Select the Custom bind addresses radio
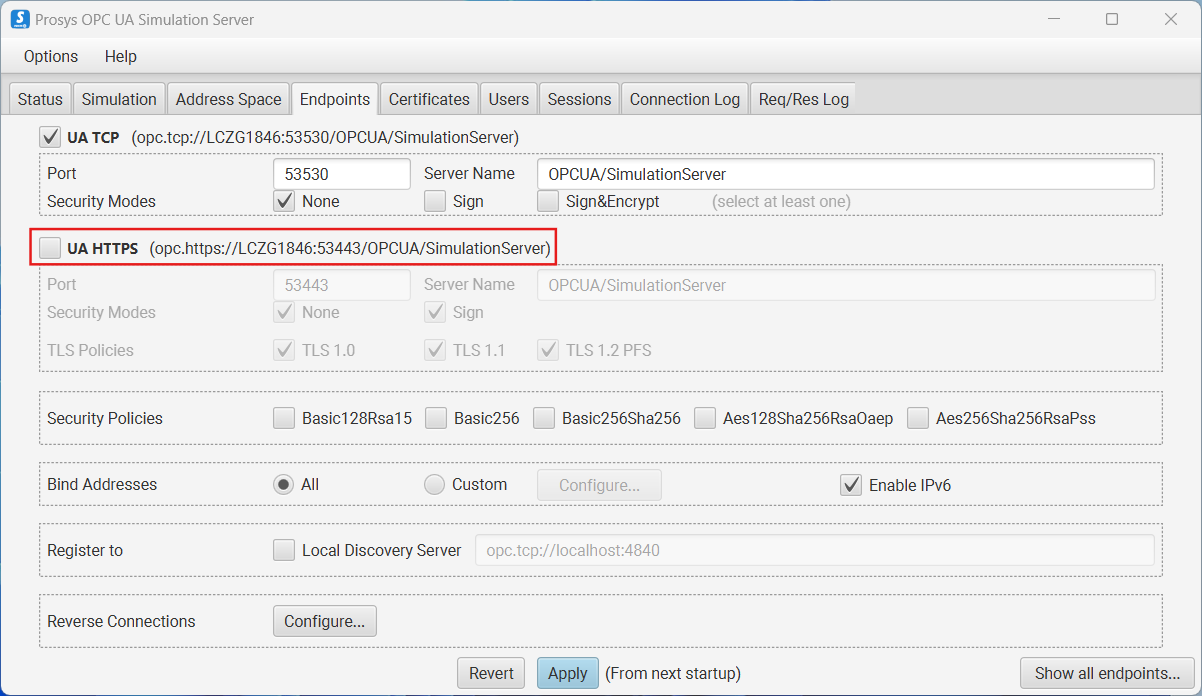This screenshot has height=696, width=1202. click(434, 484)
